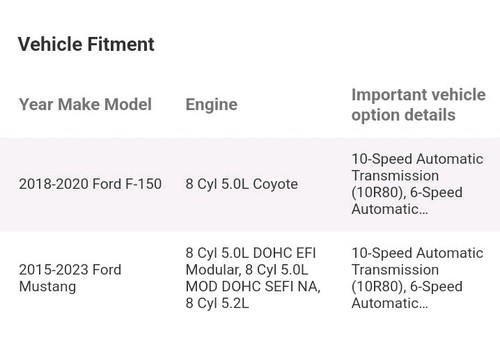
Task: Click the MOD DOHC SEFI NA engine line
Action: click(x=253, y=287)
